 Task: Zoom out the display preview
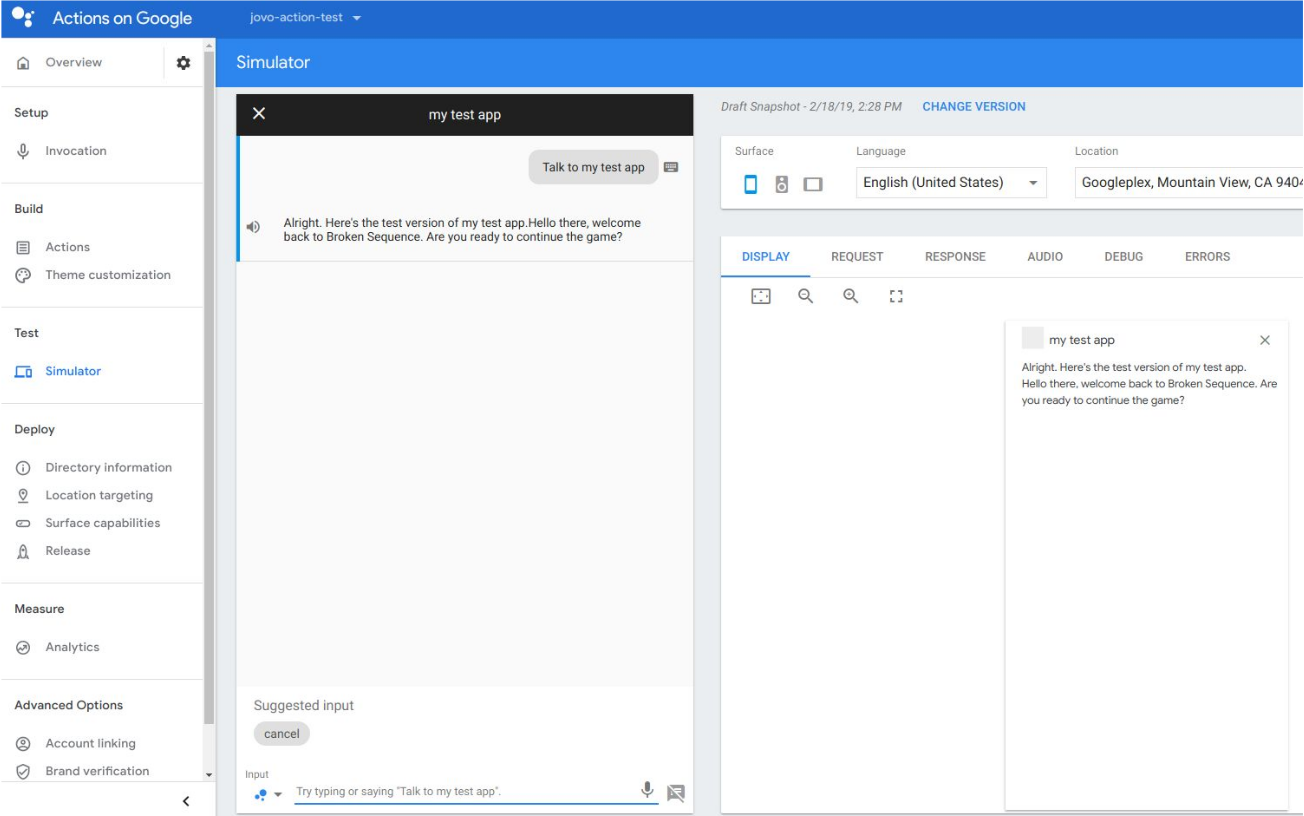click(806, 296)
